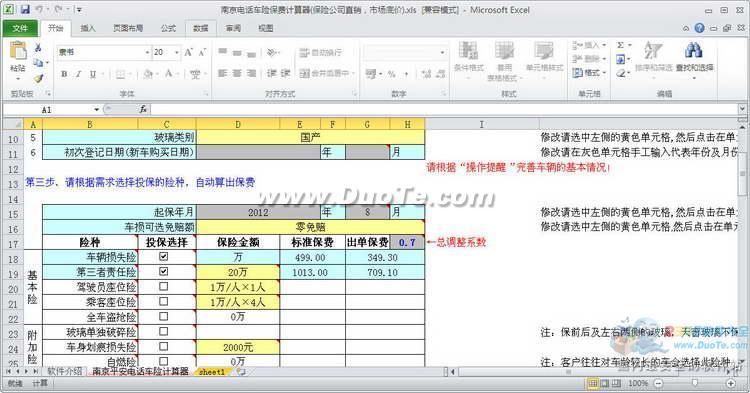Open the Sort and Filter tool
The width and height of the screenshot is (750, 393).
coord(653,50)
